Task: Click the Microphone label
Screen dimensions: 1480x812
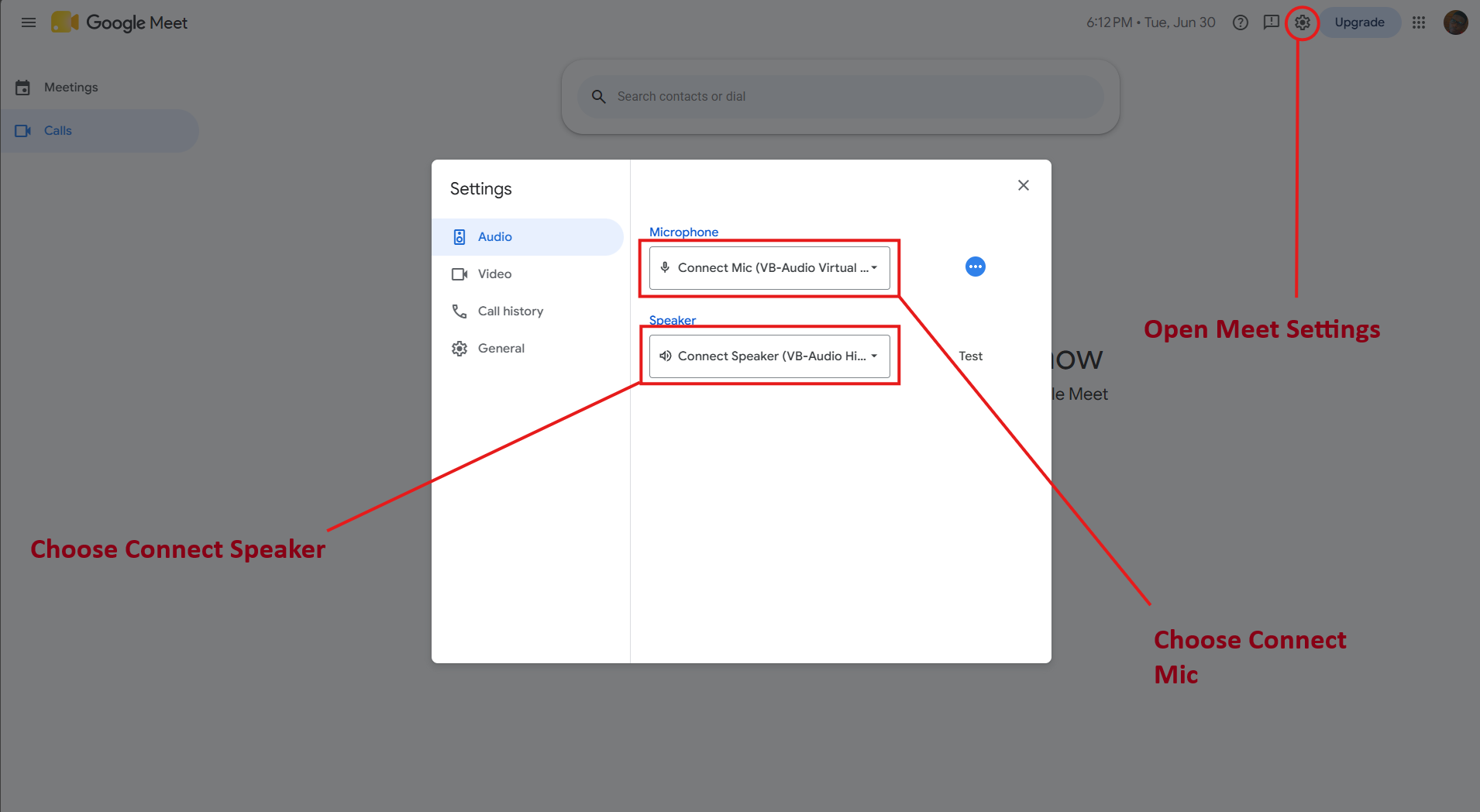Action: (x=684, y=232)
